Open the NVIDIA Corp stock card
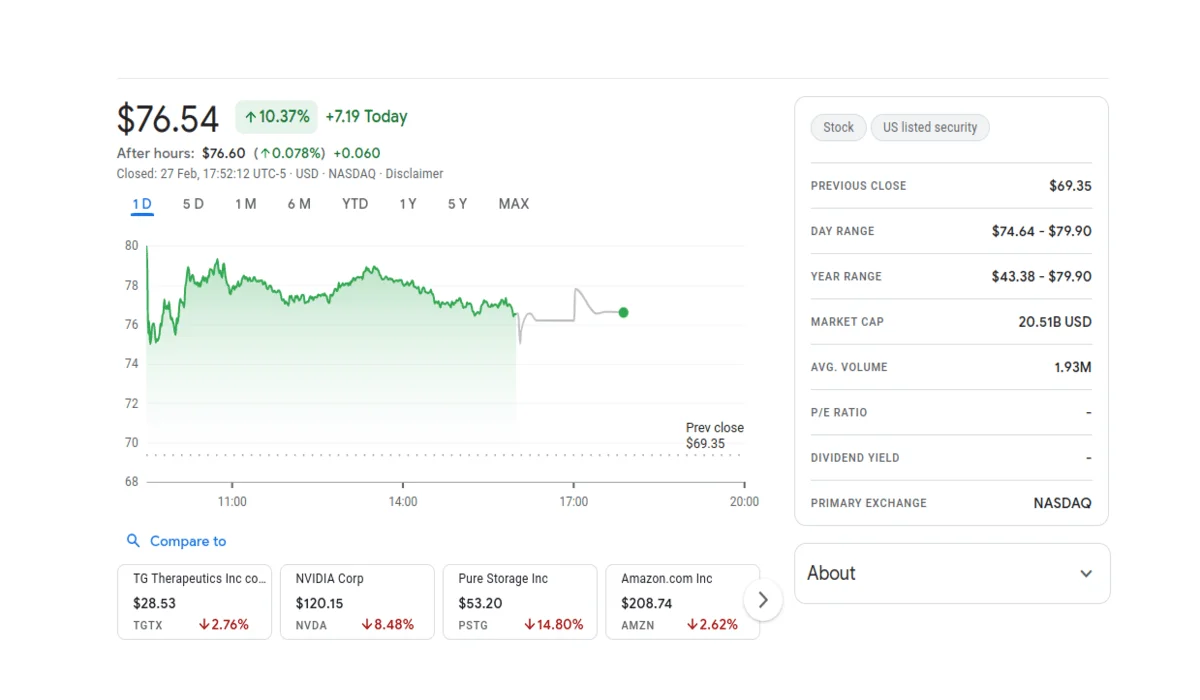Screen dimensions: 1200x700 (x=357, y=601)
